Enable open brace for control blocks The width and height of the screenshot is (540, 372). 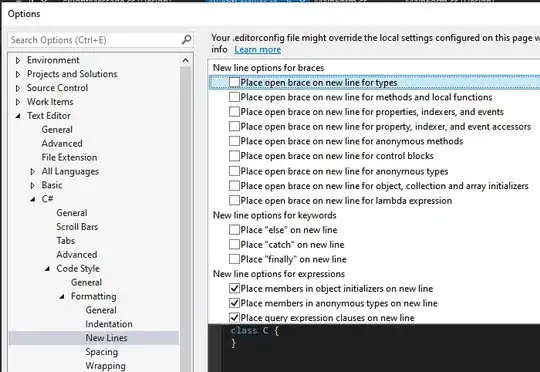[x=234, y=156]
